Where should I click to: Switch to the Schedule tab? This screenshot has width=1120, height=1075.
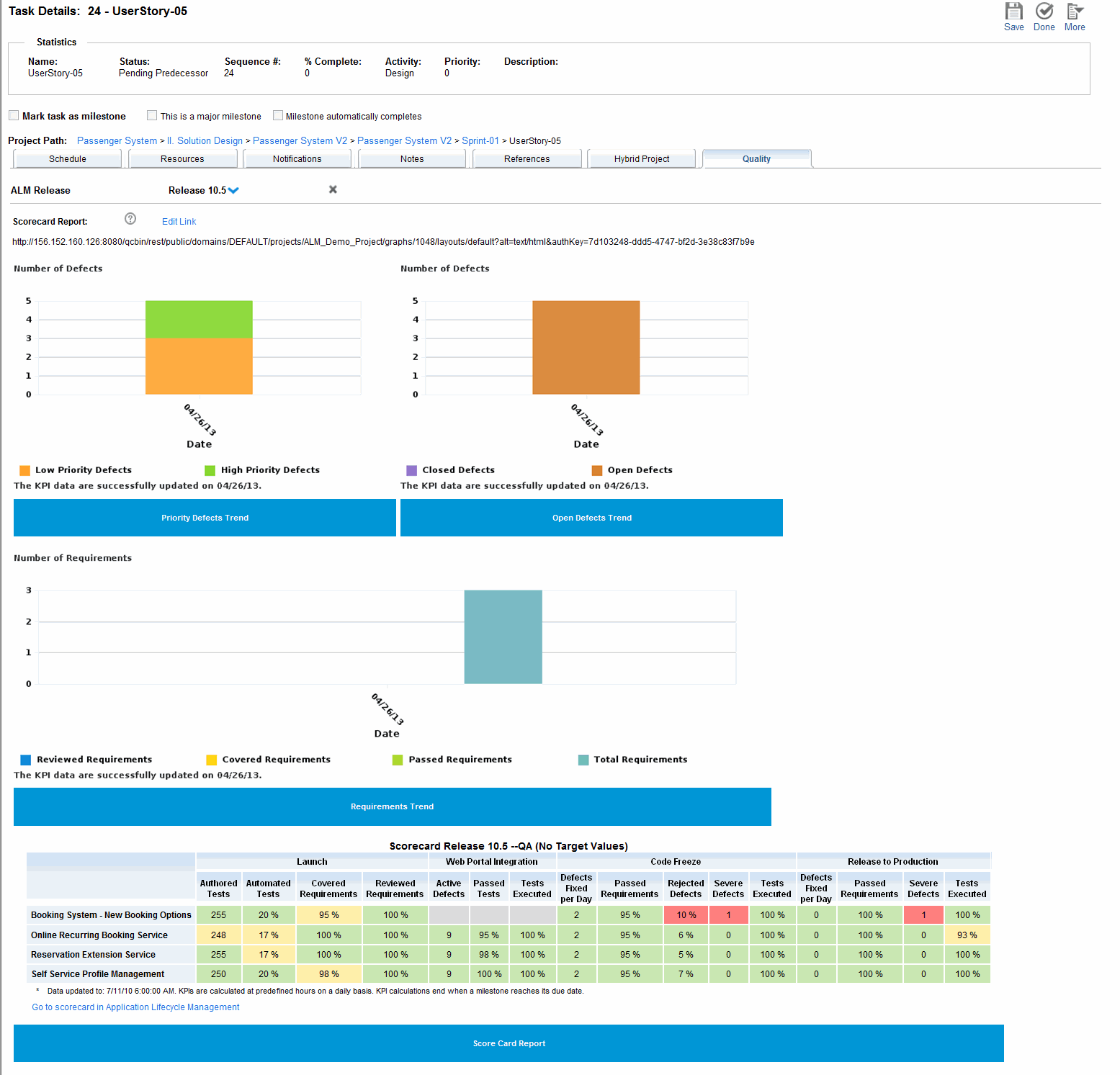(68, 159)
